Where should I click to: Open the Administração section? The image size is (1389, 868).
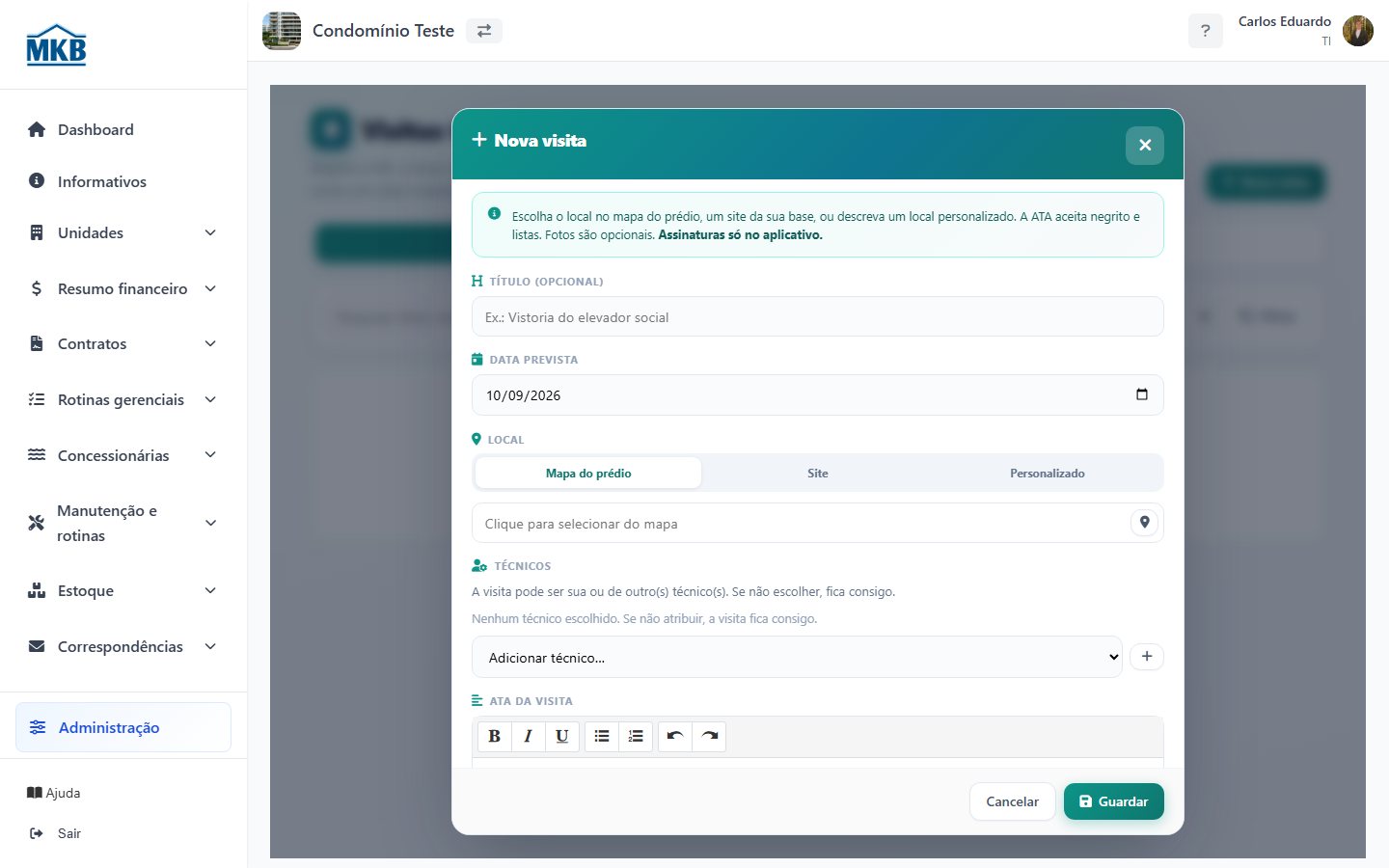click(123, 727)
